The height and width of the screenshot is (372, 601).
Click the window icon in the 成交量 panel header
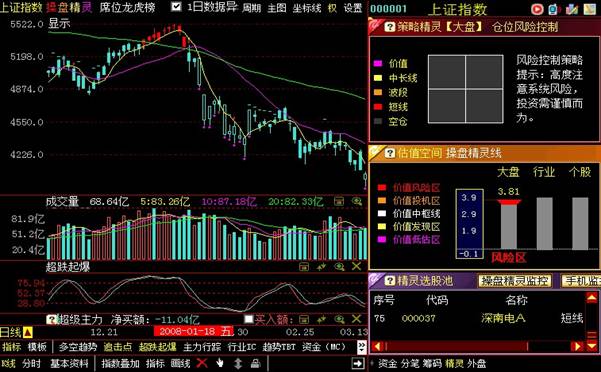(338, 202)
